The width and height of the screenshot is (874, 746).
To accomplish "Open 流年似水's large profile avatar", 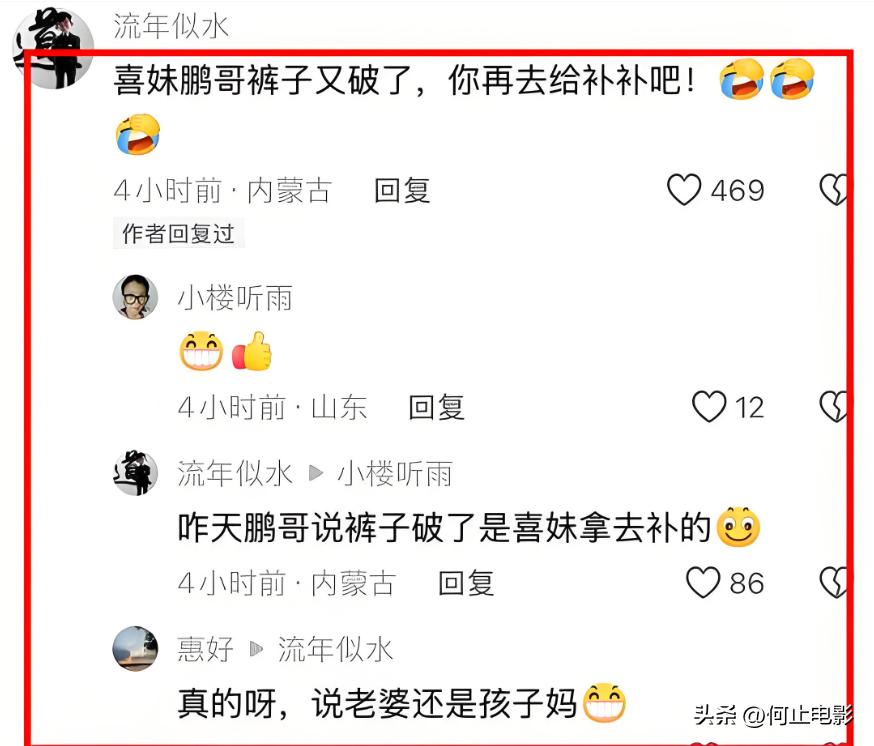I will pyautogui.click(x=54, y=48).
